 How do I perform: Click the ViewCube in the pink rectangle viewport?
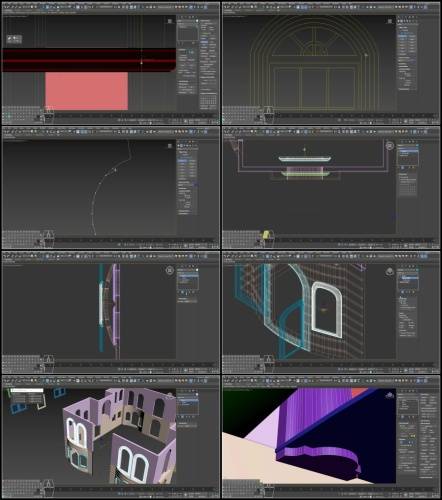coord(170,21)
